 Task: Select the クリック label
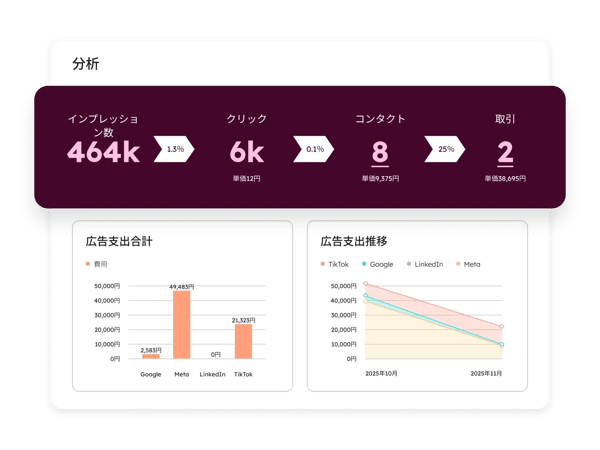[x=246, y=119]
